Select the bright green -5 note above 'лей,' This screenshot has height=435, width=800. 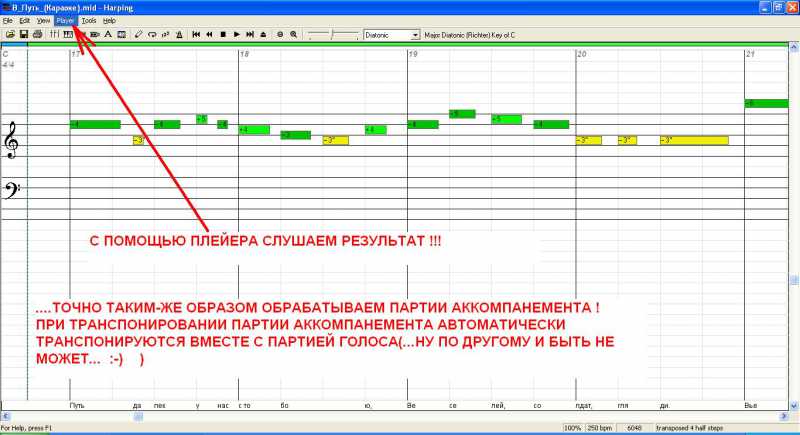point(507,119)
